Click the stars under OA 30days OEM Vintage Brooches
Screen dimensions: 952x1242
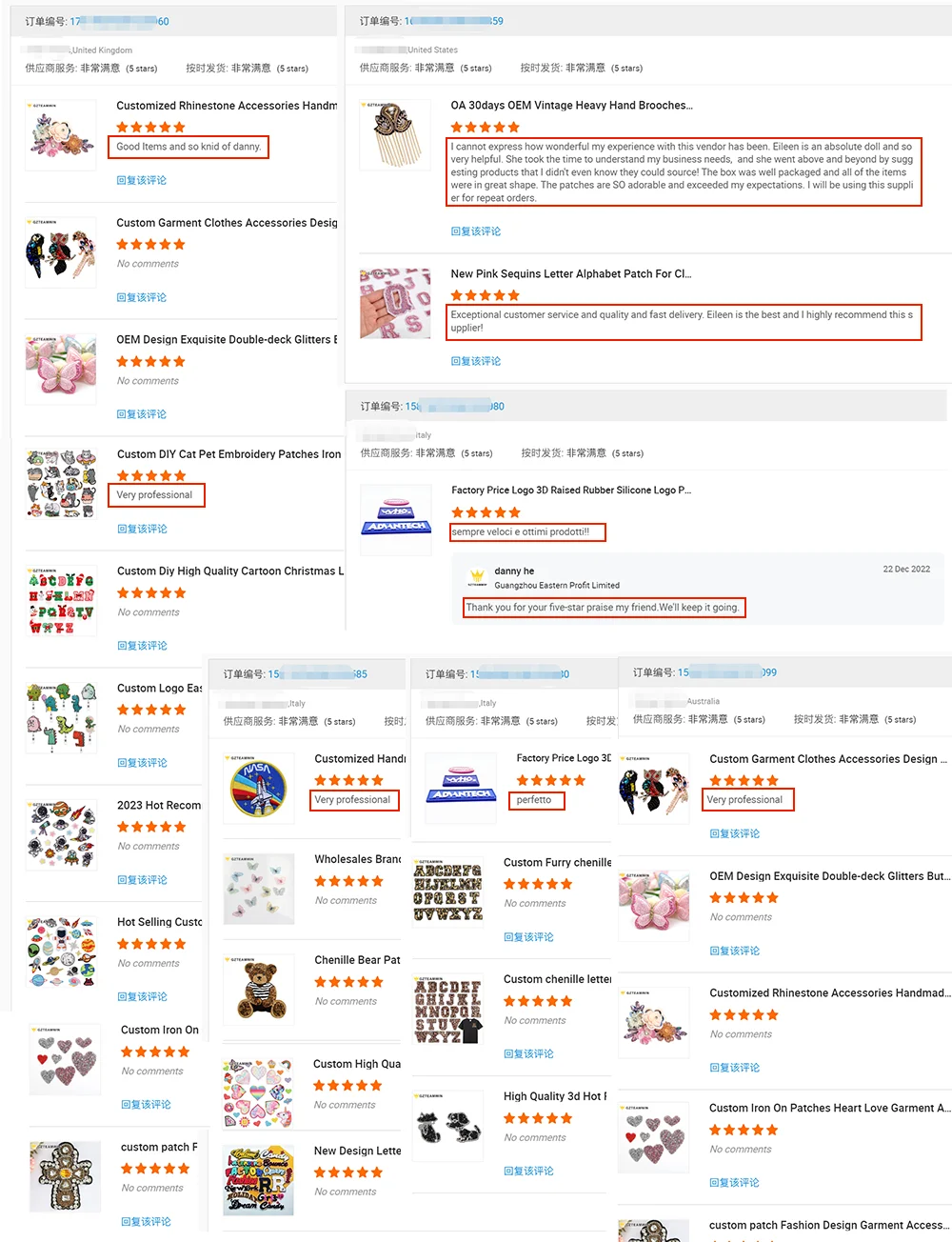[x=486, y=127]
